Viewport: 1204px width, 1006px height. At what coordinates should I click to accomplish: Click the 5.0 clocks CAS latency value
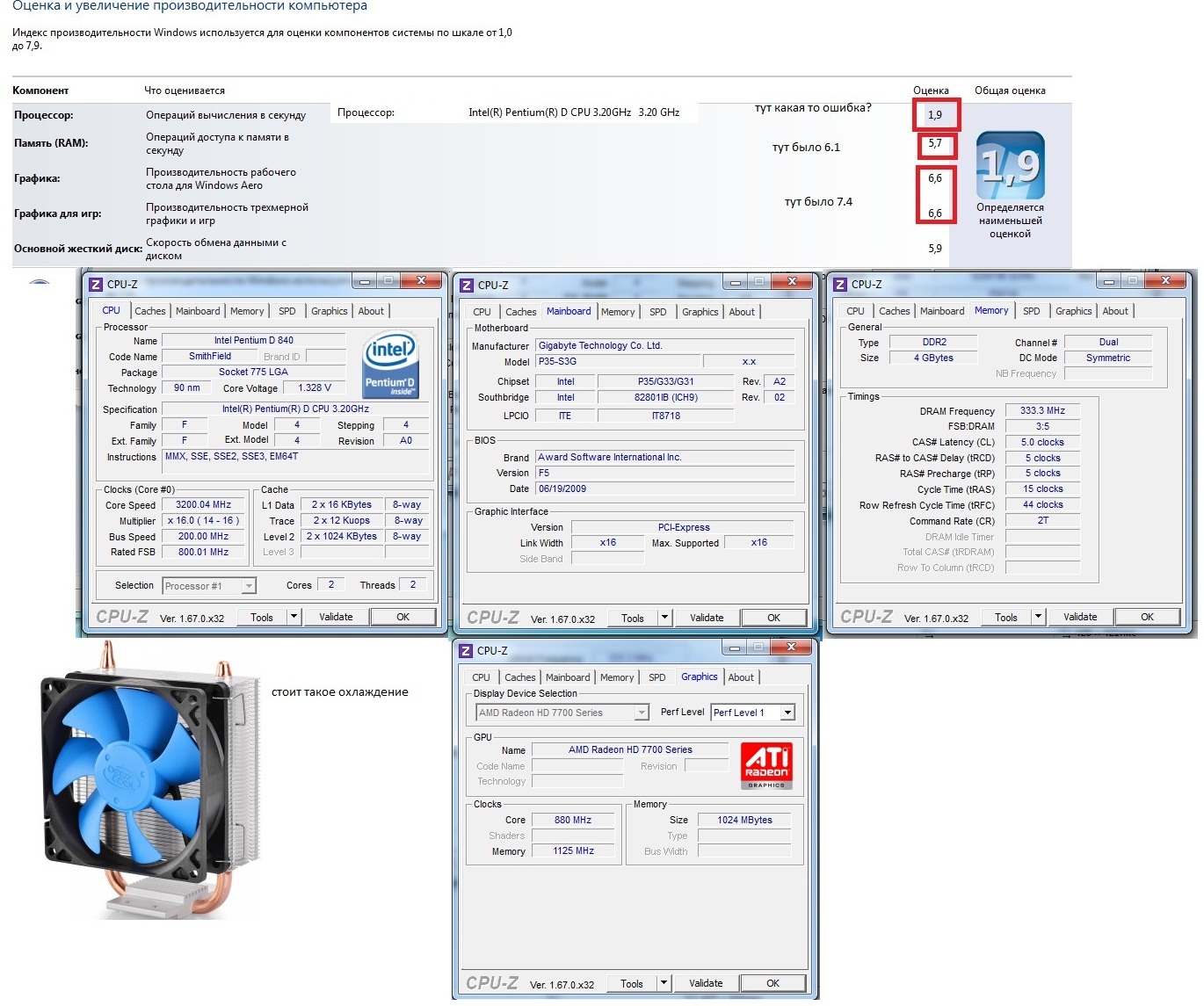1042,443
